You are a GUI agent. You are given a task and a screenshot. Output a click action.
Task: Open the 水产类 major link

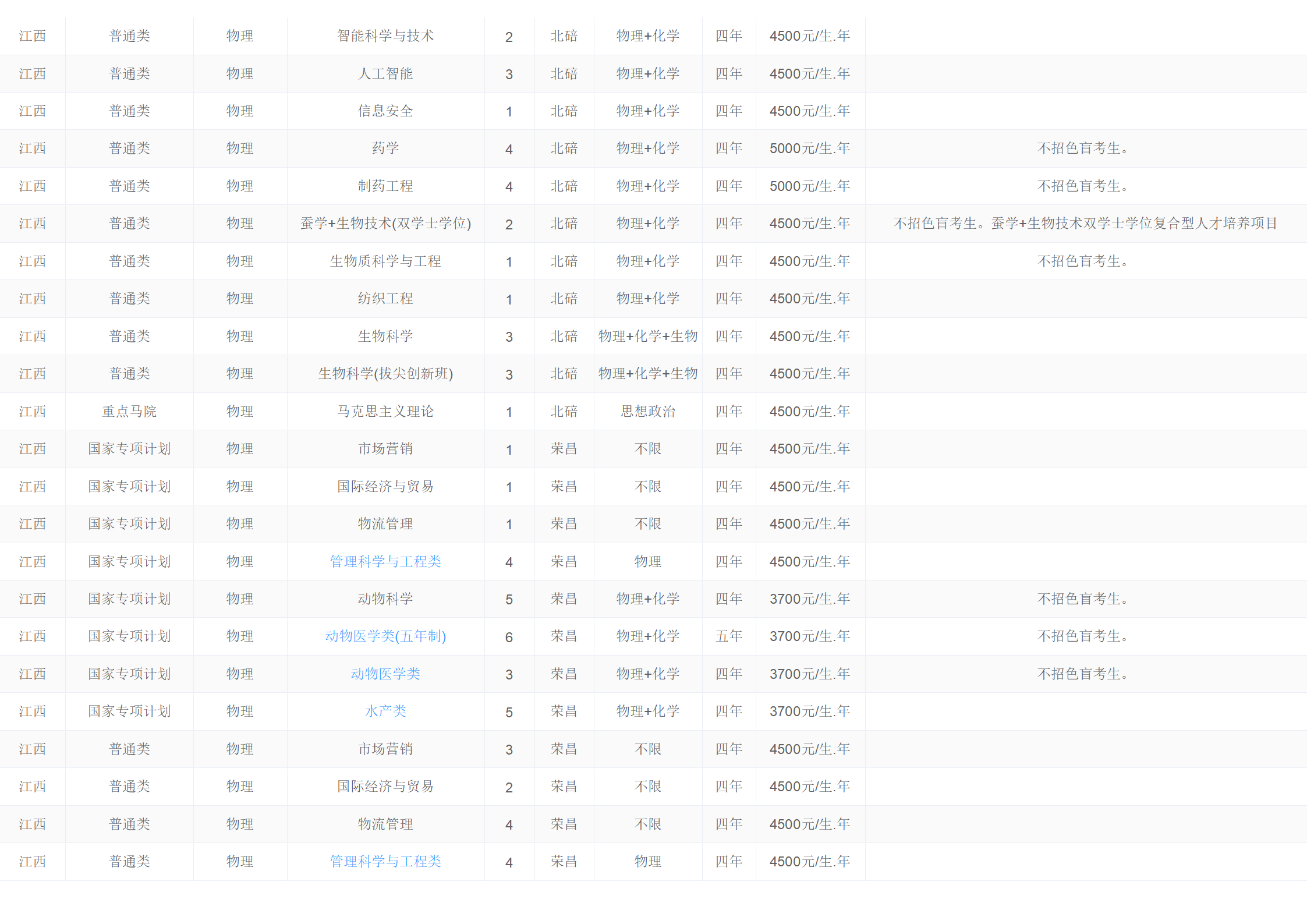click(x=385, y=711)
